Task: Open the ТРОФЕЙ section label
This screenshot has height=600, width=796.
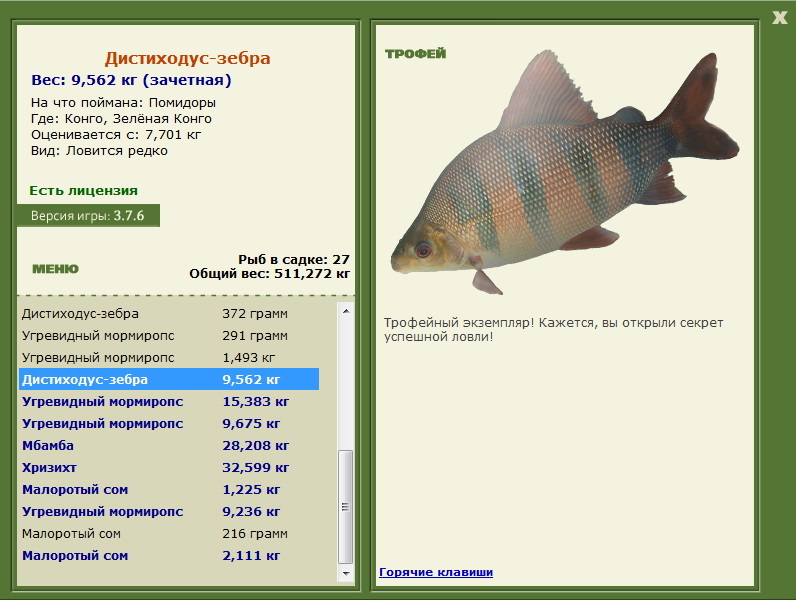Action: pyautogui.click(x=415, y=53)
